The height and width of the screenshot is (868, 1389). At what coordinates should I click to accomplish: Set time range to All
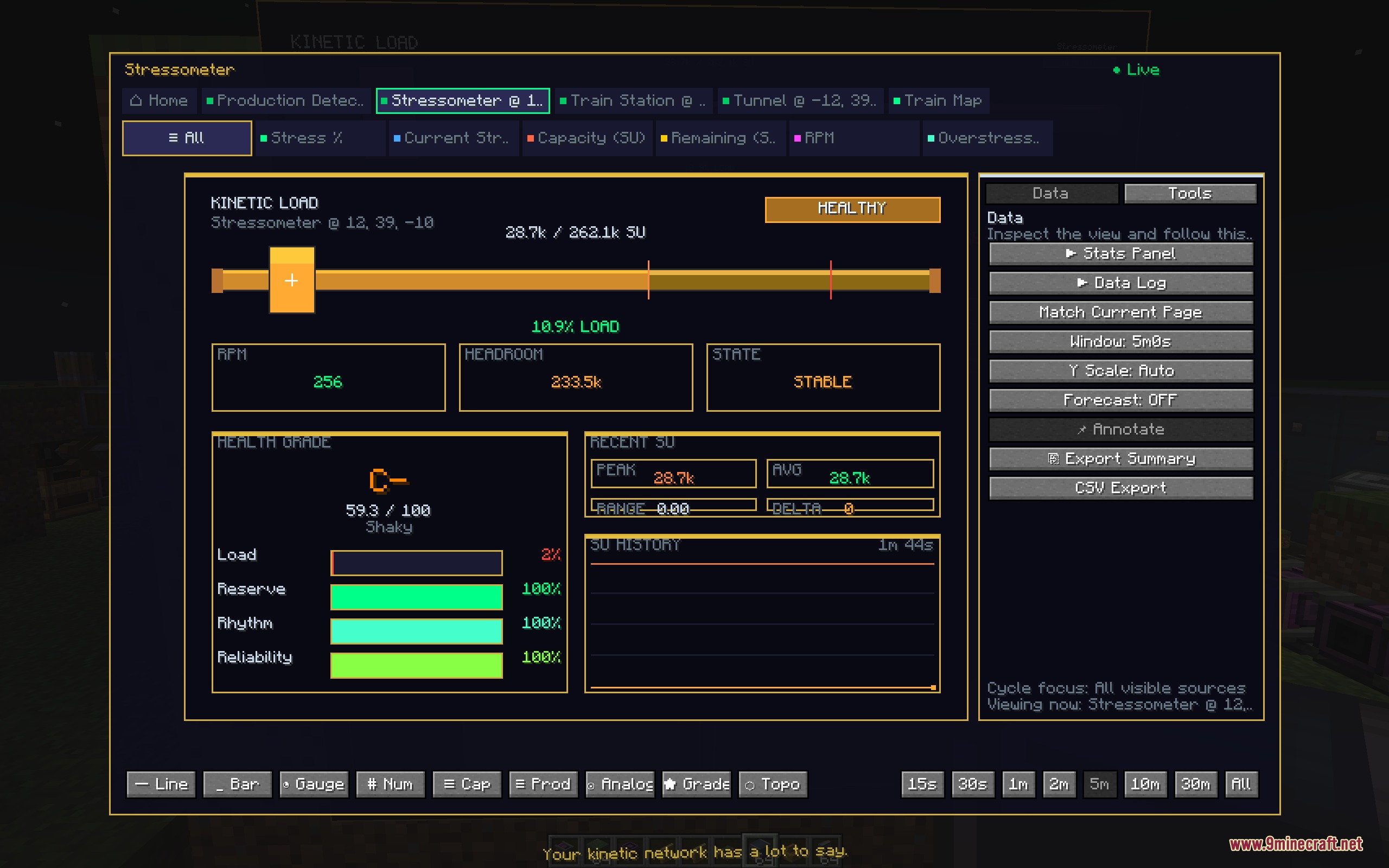(x=1241, y=784)
